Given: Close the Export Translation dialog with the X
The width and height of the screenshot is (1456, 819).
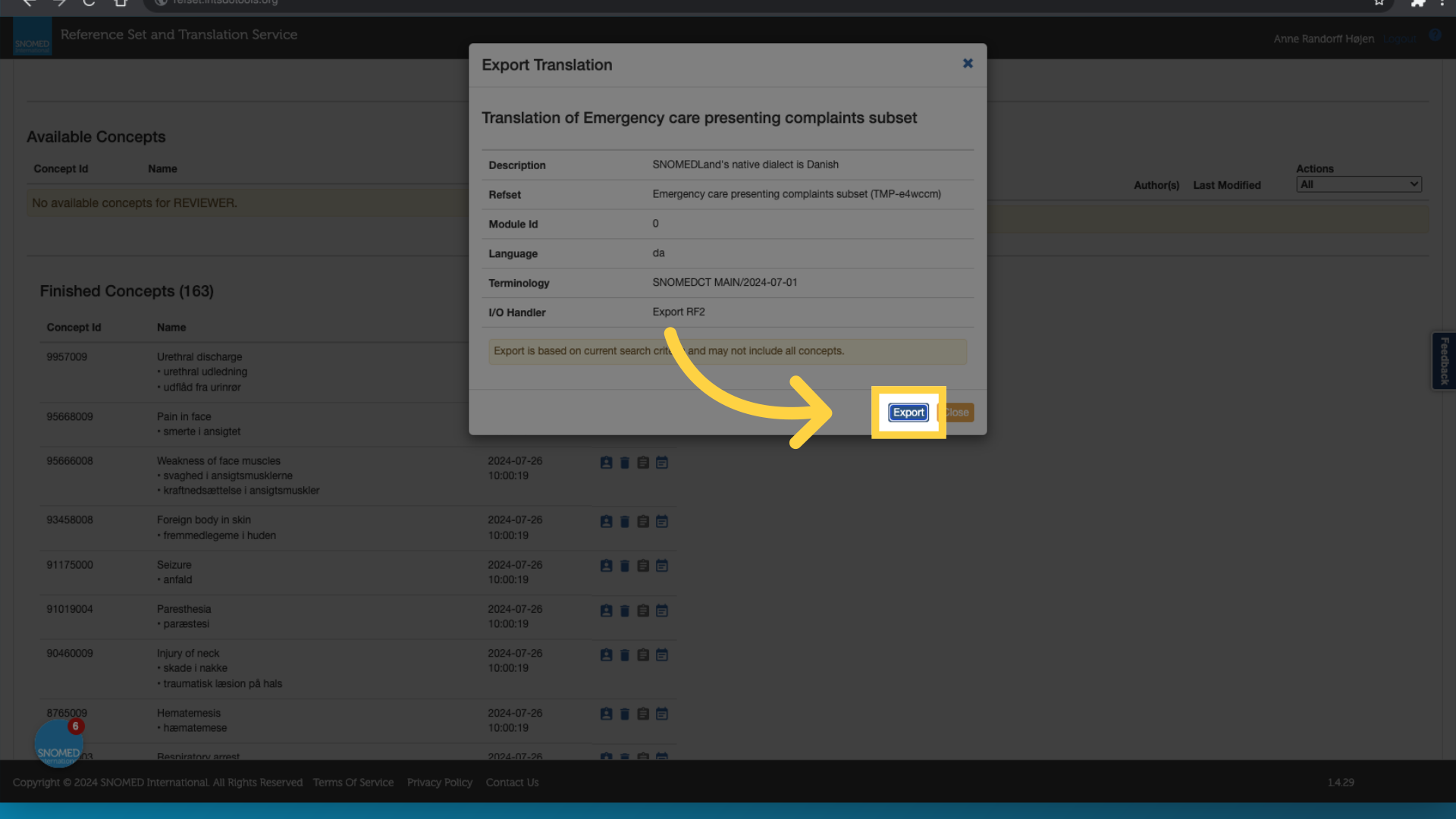Looking at the screenshot, I should click(968, 64).
